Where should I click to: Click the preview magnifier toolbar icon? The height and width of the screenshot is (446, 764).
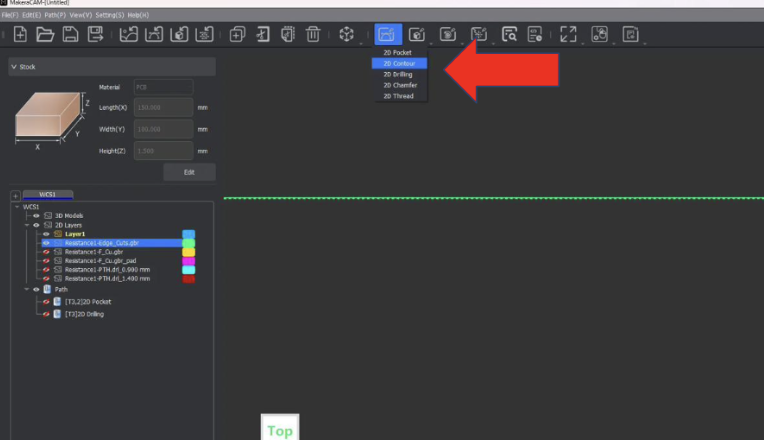pos(509,34)
